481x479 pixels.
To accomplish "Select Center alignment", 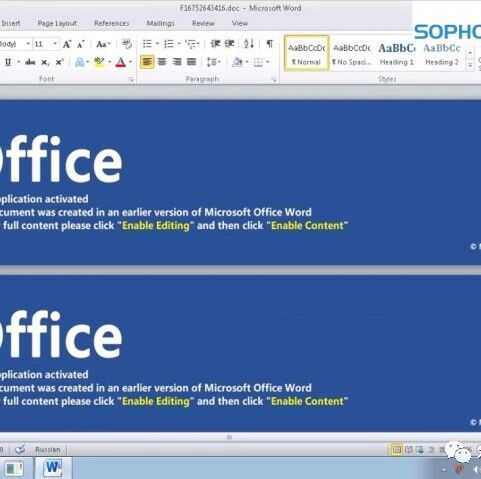I will click(x=162, y=62).
